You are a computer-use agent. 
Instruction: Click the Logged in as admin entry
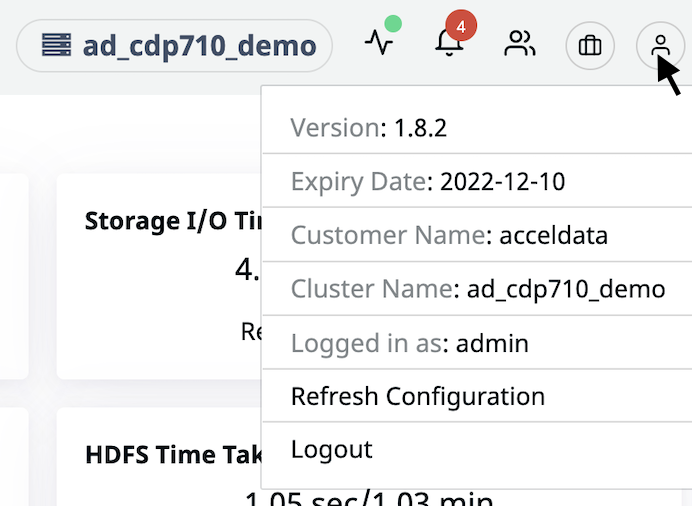pyautogui.click(x=477, y=343)
